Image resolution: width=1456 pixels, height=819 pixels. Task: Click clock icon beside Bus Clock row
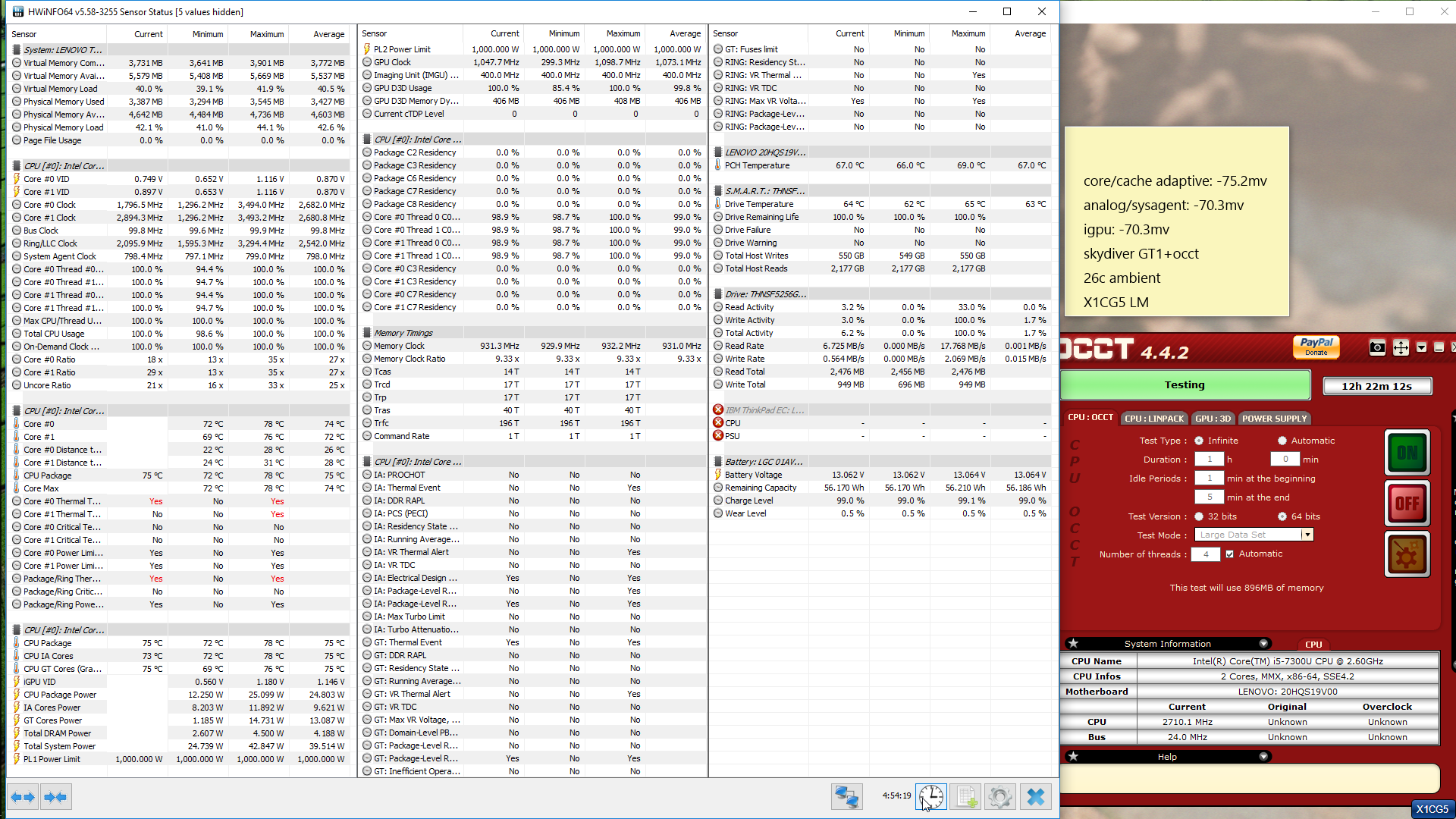(17, 231)
